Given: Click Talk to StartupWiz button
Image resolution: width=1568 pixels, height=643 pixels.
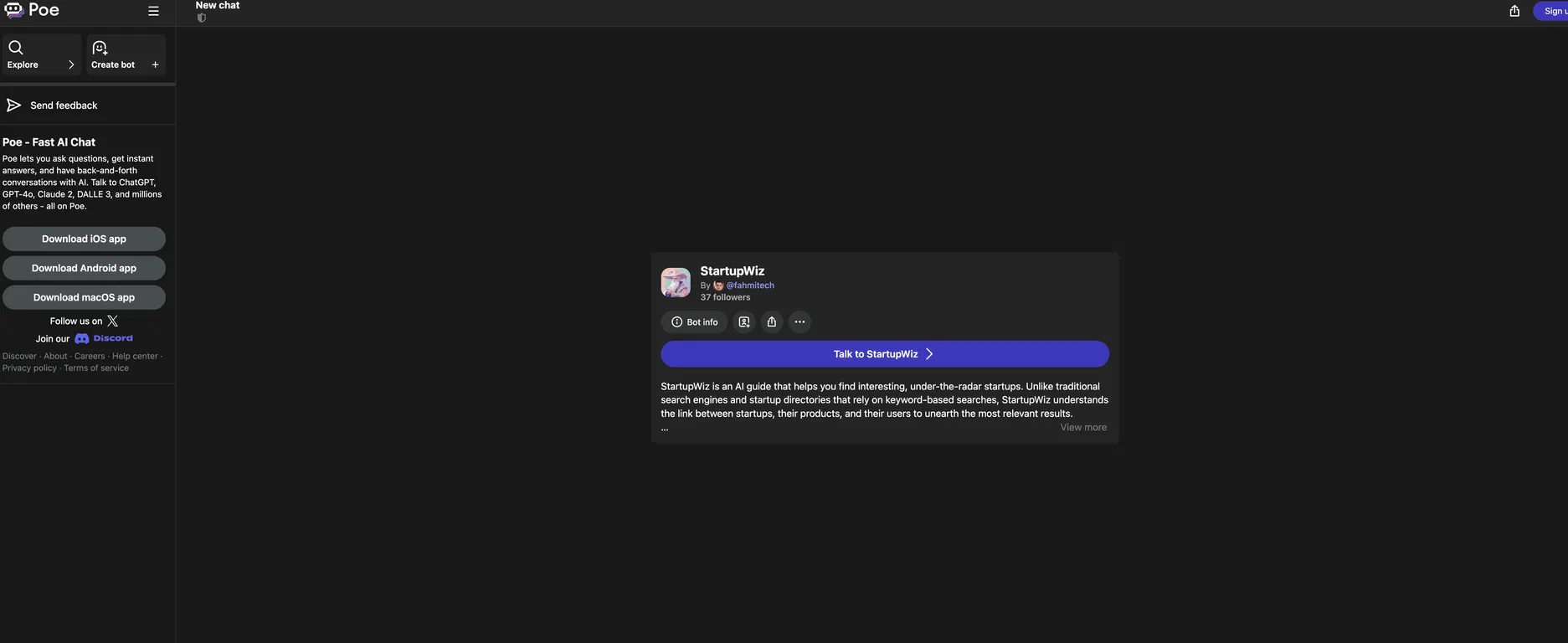Looking at the screenshot, I should [885, 354].
